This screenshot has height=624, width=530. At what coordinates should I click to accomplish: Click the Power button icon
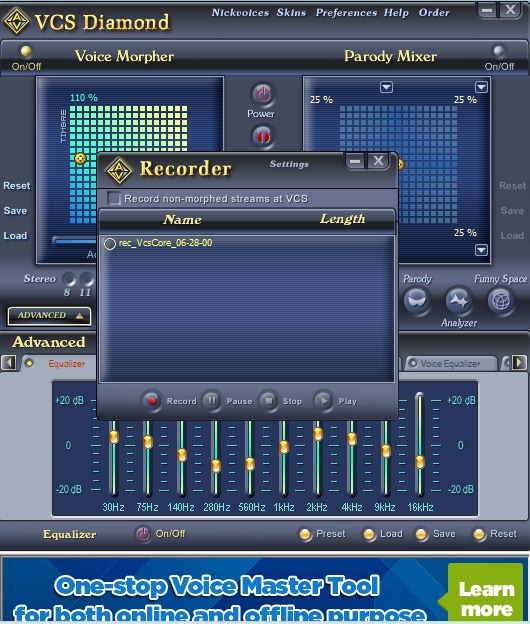pyautogui.click(x=263, y=95)
